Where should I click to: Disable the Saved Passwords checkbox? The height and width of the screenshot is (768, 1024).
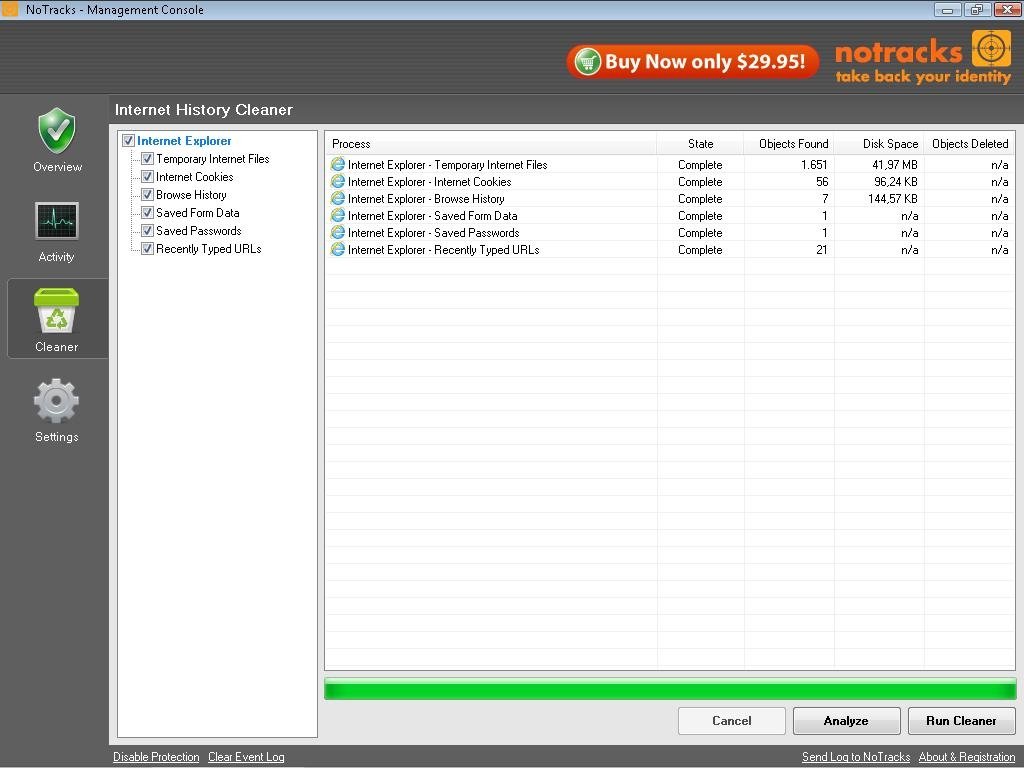[x=148, y=231]
